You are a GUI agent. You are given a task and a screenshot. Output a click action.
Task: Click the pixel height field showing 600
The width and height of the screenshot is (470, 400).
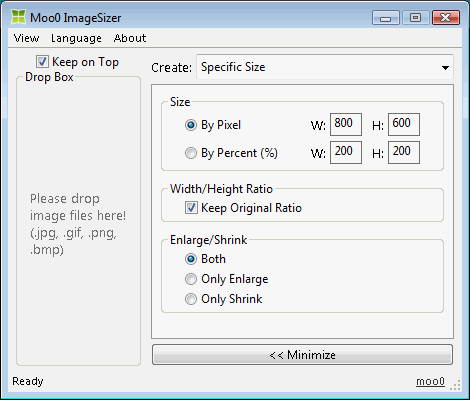click(x=404, y=124)
